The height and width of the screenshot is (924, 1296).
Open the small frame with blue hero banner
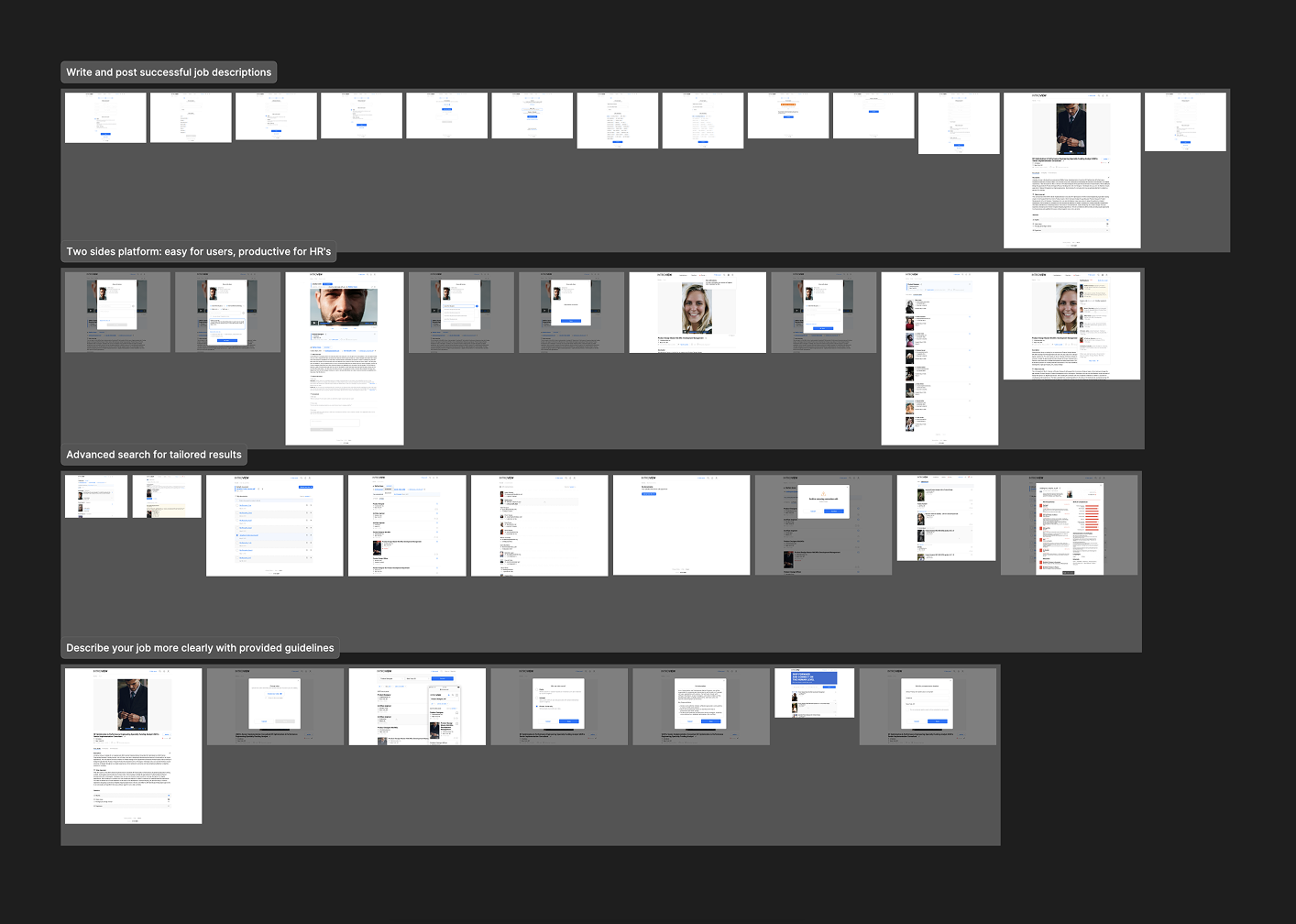click(x=814, y=693)
